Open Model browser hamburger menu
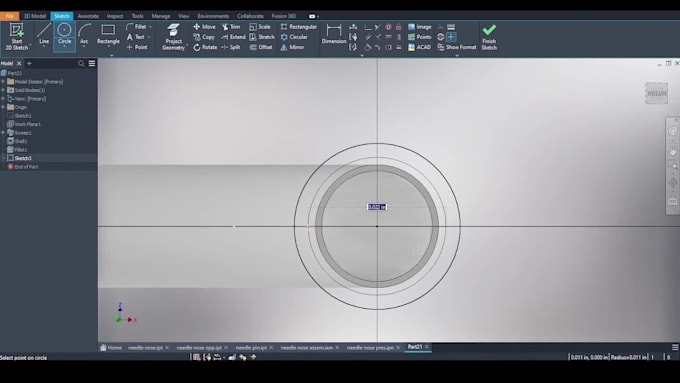The height and width of the screenshot is (383, 680). click(x=92, y=63)
